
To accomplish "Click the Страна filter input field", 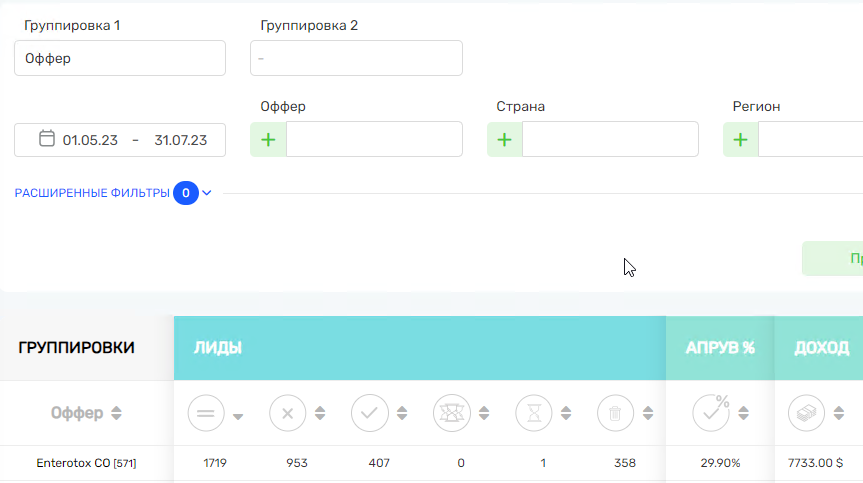I will click(610, 140).
